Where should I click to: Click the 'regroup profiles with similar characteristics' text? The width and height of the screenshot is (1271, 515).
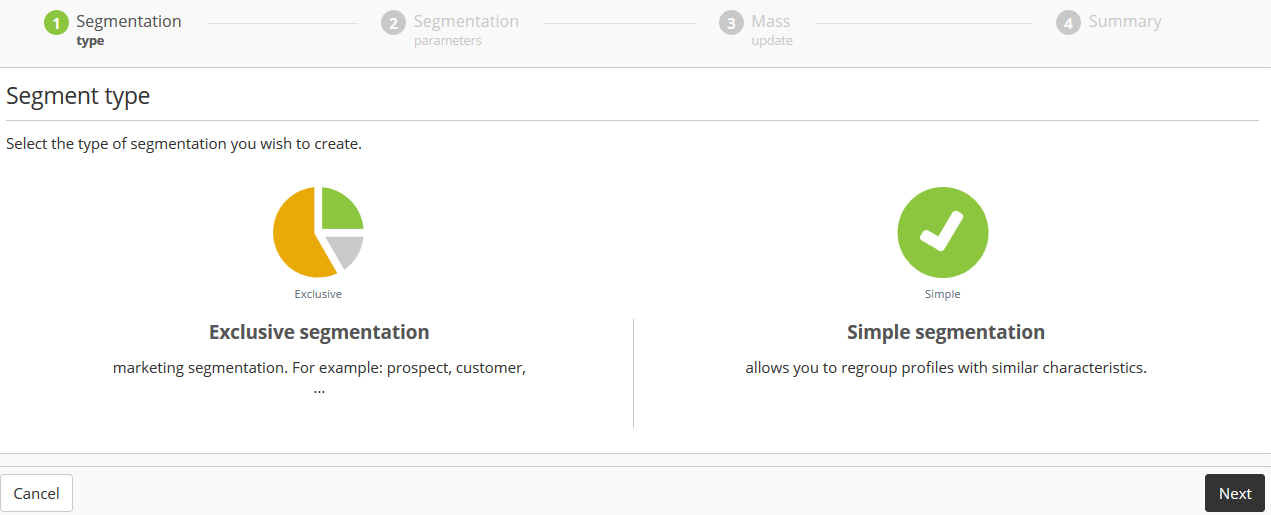click(945, 368)
